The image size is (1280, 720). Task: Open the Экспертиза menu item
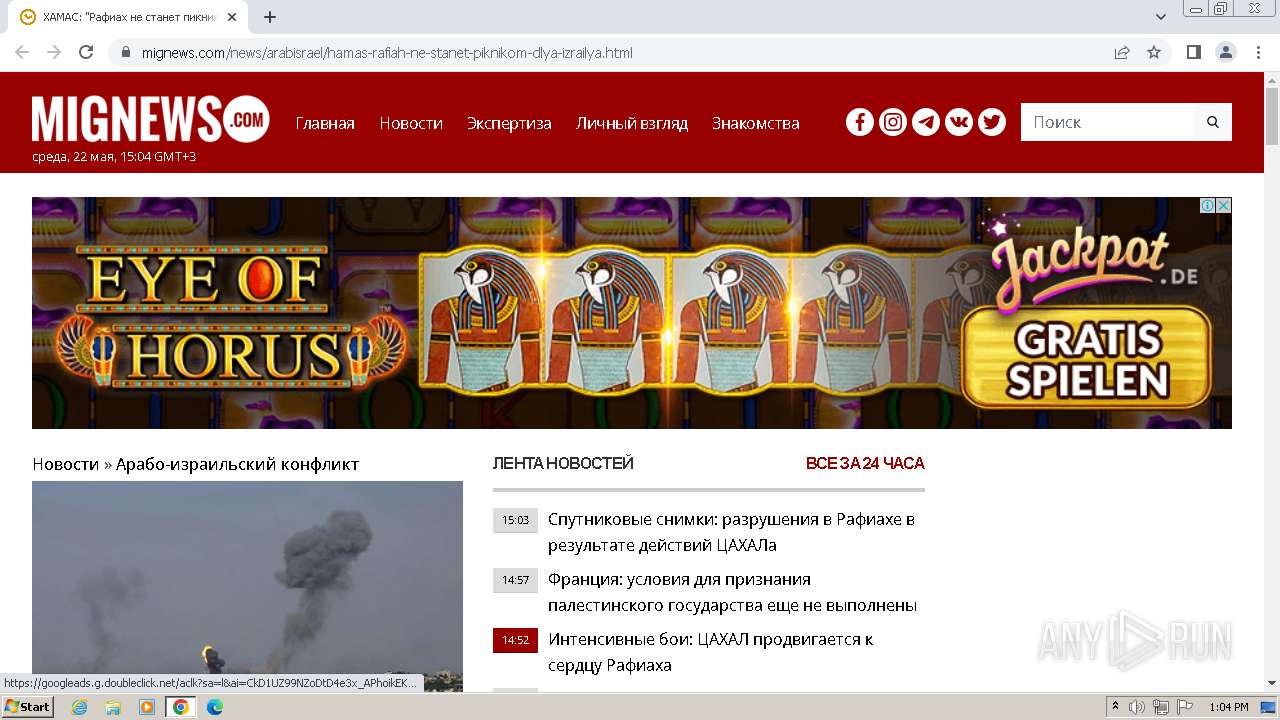pyautogui.click(x=509, y=123)
